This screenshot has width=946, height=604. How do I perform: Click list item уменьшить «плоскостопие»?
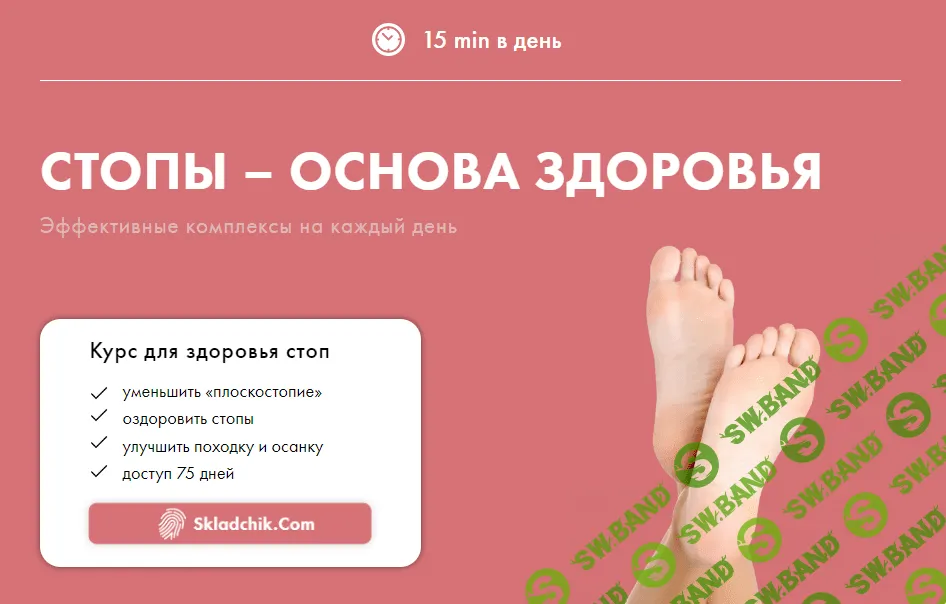point(222,392)
